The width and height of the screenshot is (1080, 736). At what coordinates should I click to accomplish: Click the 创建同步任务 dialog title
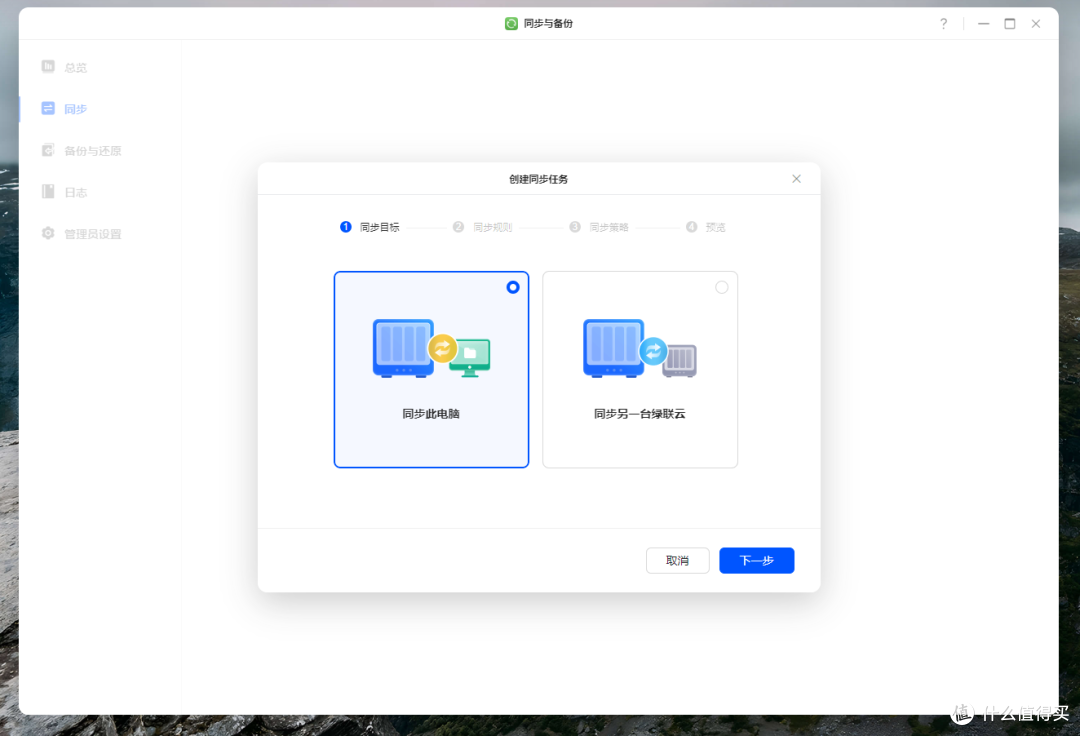539,179
